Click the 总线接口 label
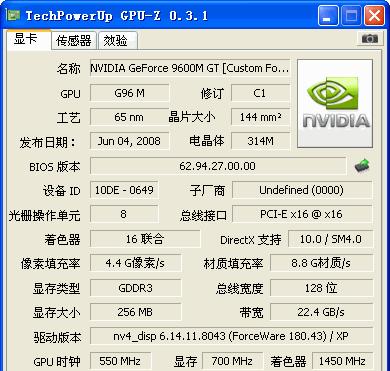This screenshot has height=371, width=390. 203,216
